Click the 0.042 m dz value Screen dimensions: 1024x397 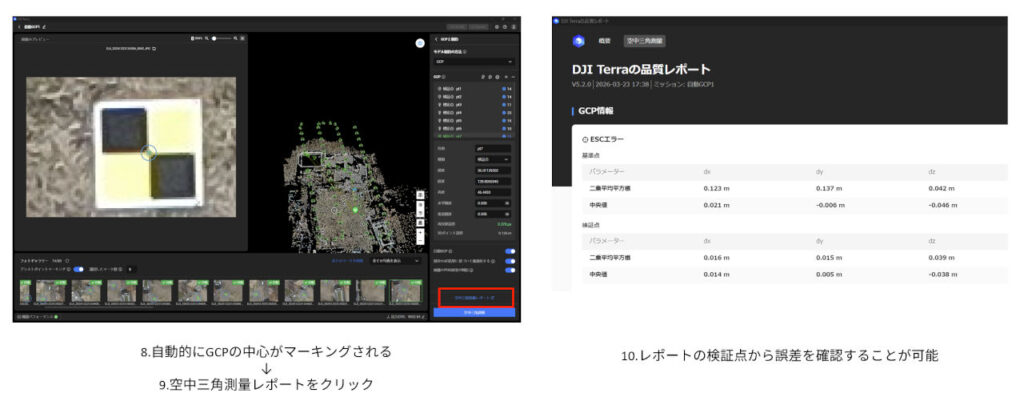pyautogui.click(x=941, y=189)
